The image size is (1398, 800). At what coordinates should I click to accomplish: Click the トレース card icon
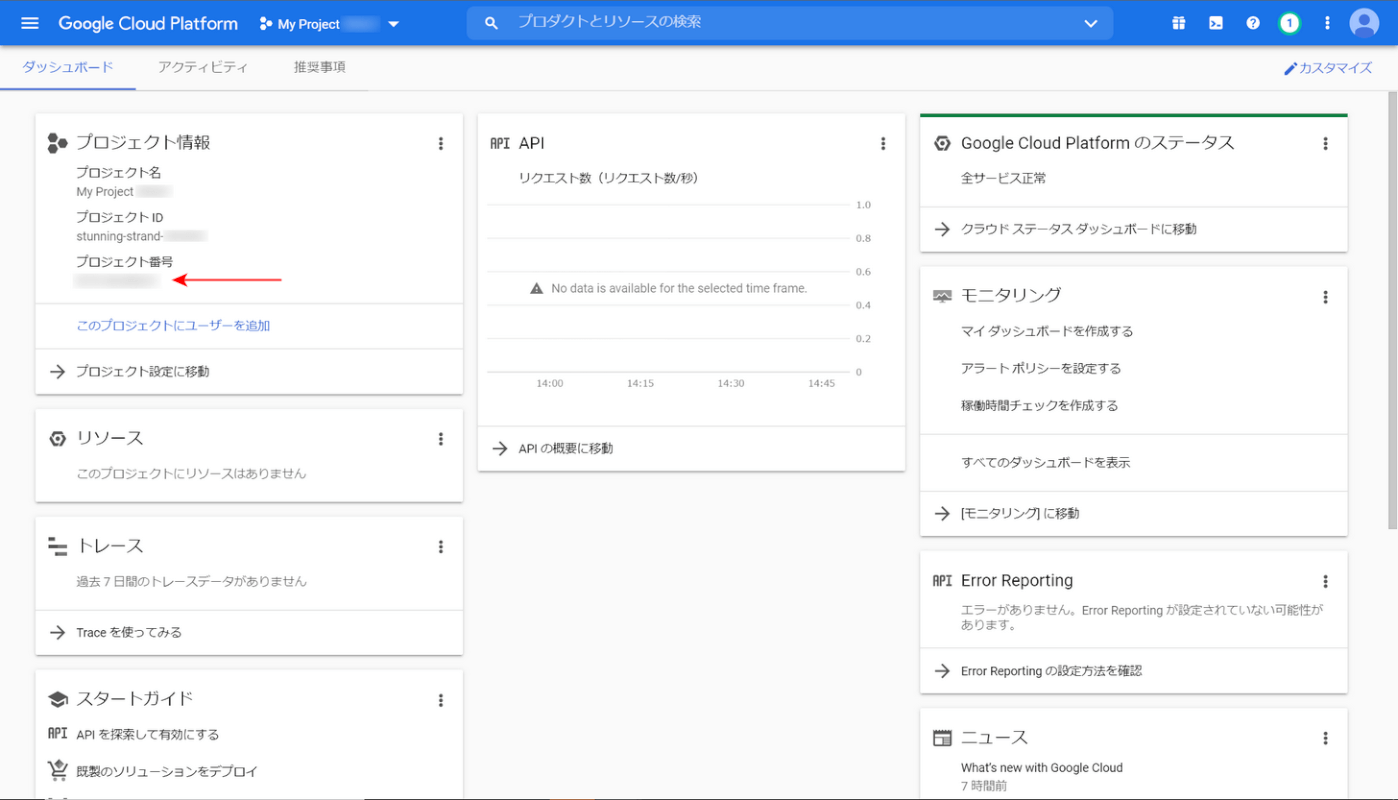click(57, 547)
